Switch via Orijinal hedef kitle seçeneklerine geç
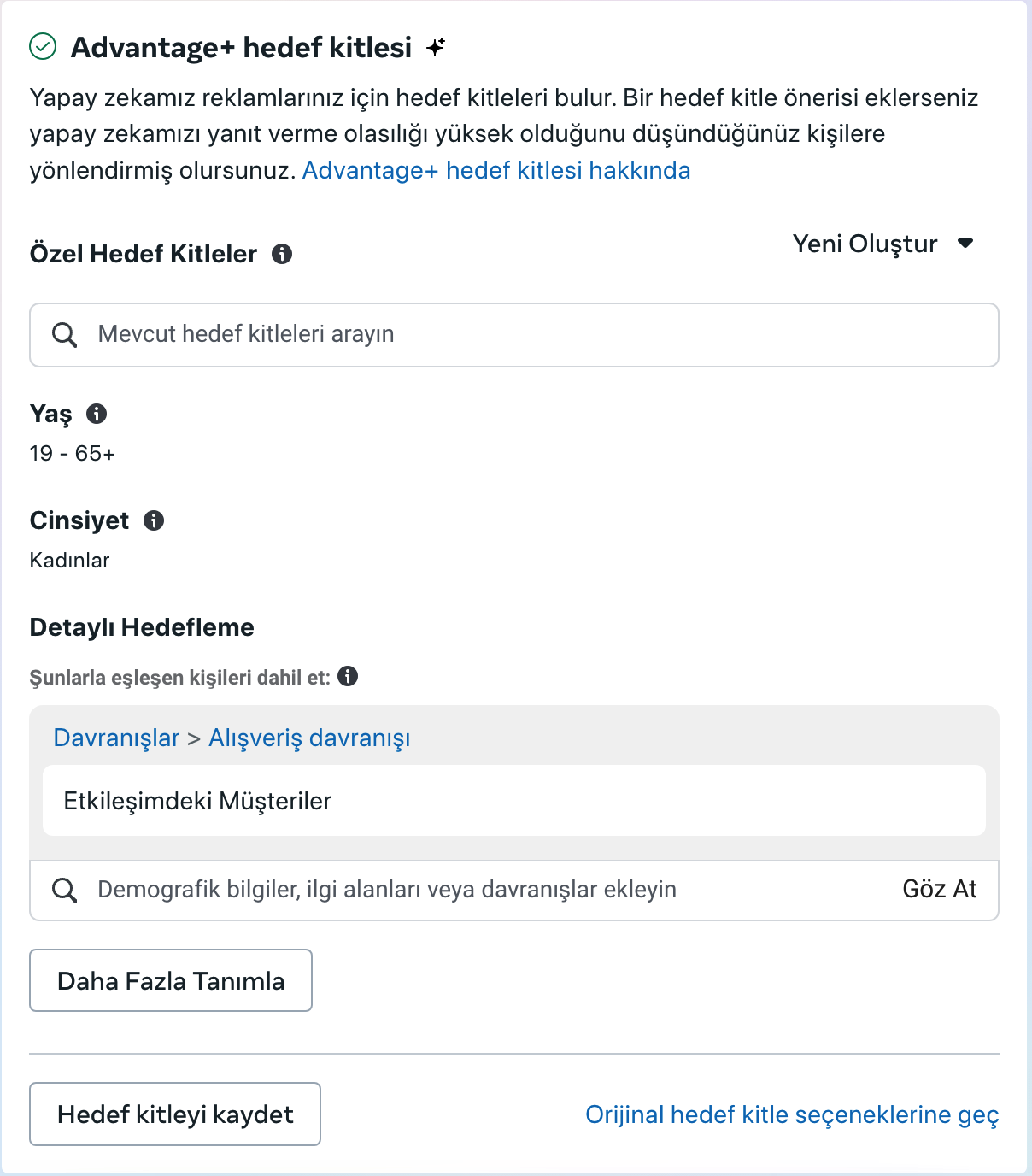Viewport: 1032px width, 1176px height. tap(792, 1114)
